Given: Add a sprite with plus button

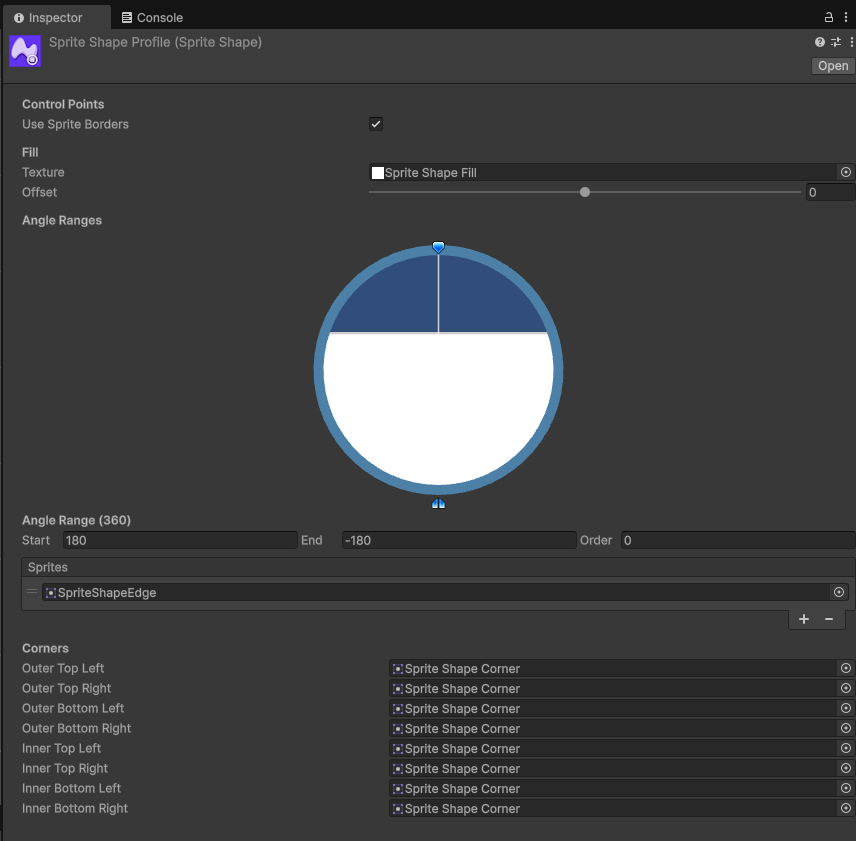Looking at the screenshot, I should (x=804, y=619).
